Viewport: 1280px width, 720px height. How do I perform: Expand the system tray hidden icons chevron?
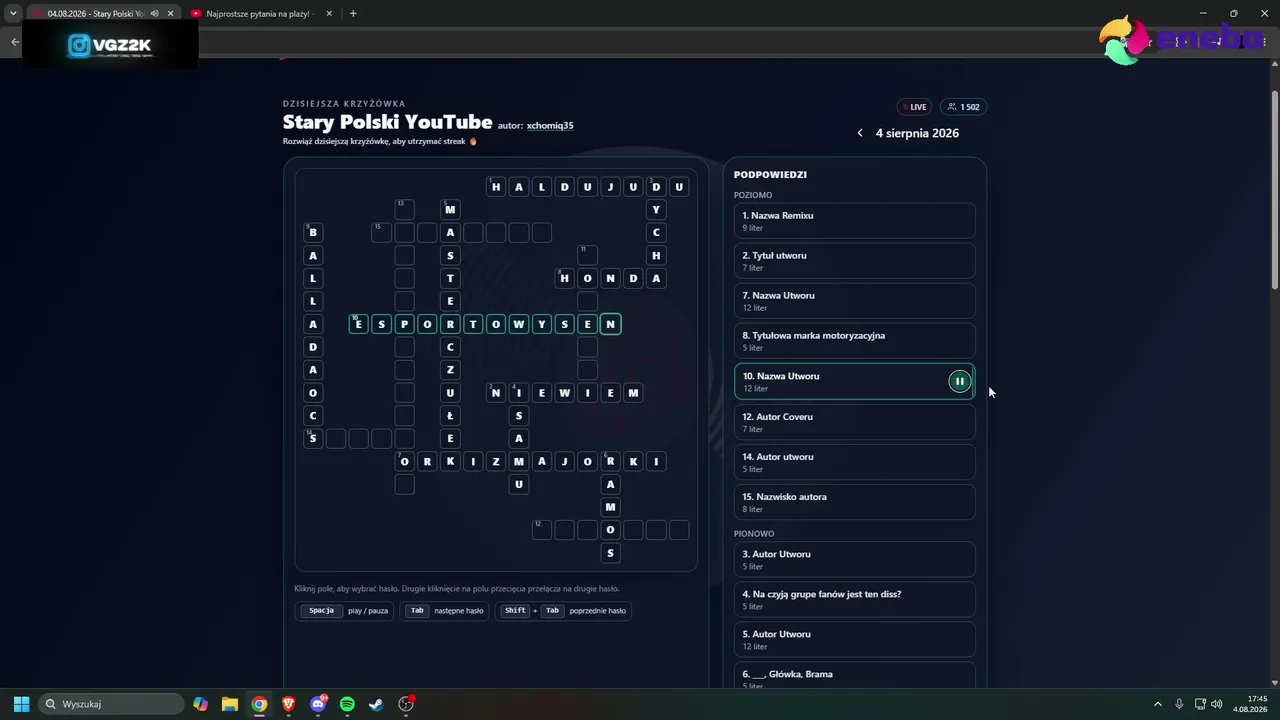click(1158, 704)
